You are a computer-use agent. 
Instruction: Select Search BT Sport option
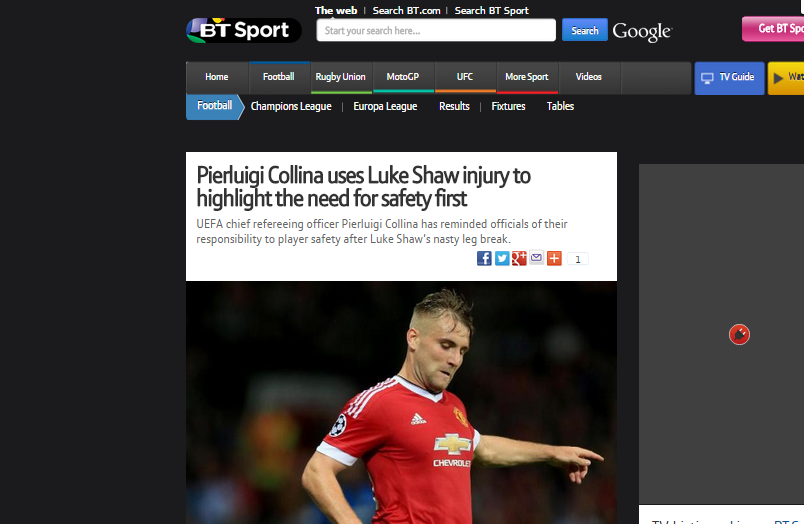[x=491, y=10]
